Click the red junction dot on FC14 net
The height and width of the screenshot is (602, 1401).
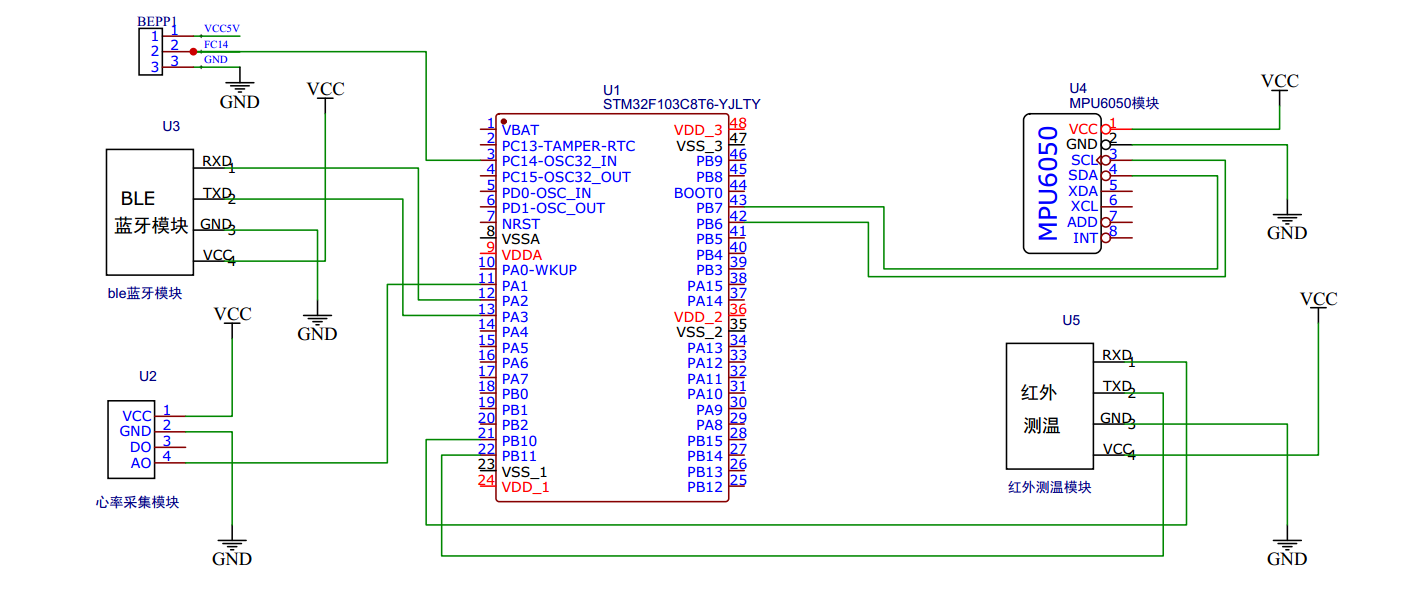193,51
